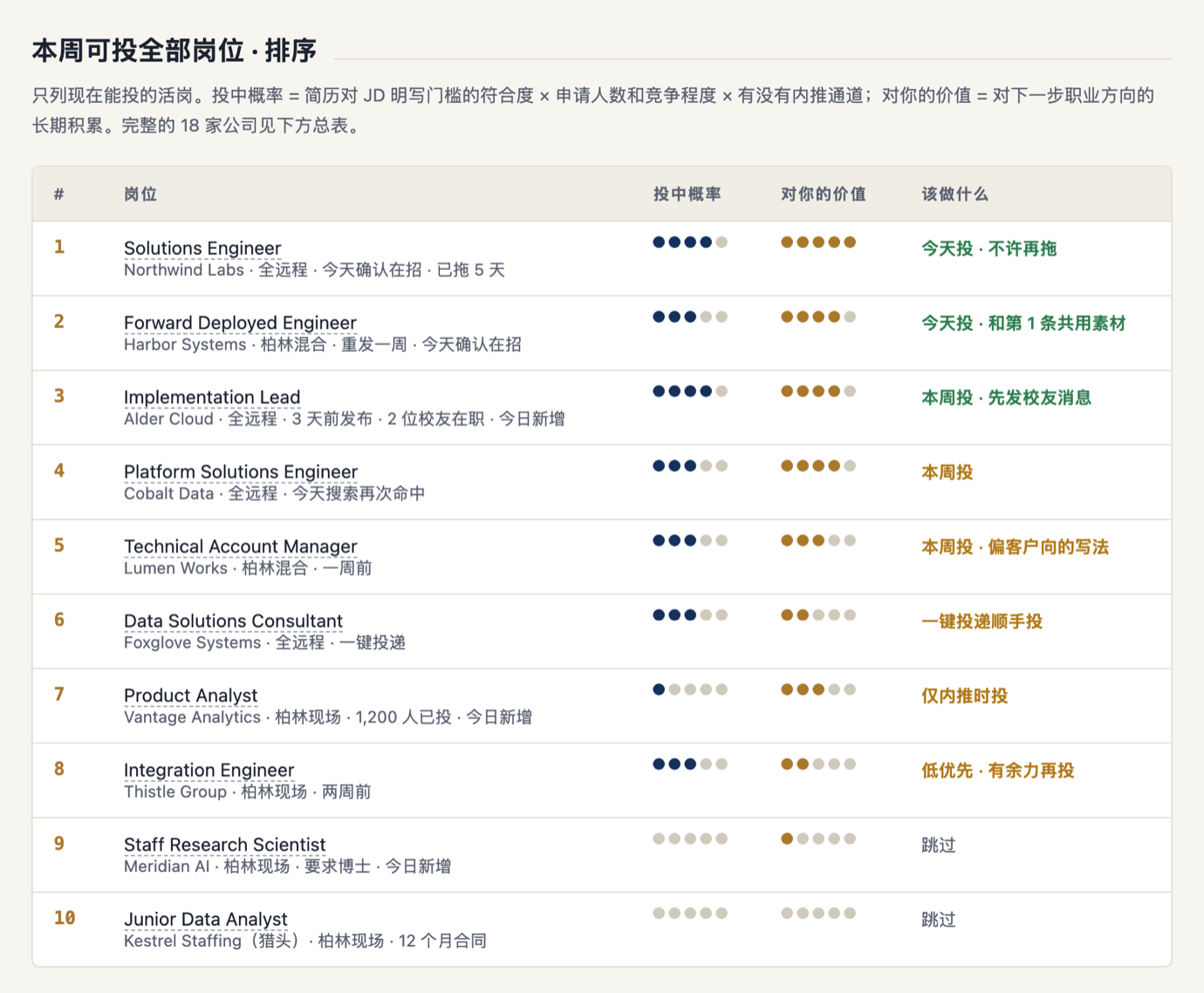1204x993 pixels.
Task: Click "跳过" in the Junior Data Analyst row
Action: [939, 920]
